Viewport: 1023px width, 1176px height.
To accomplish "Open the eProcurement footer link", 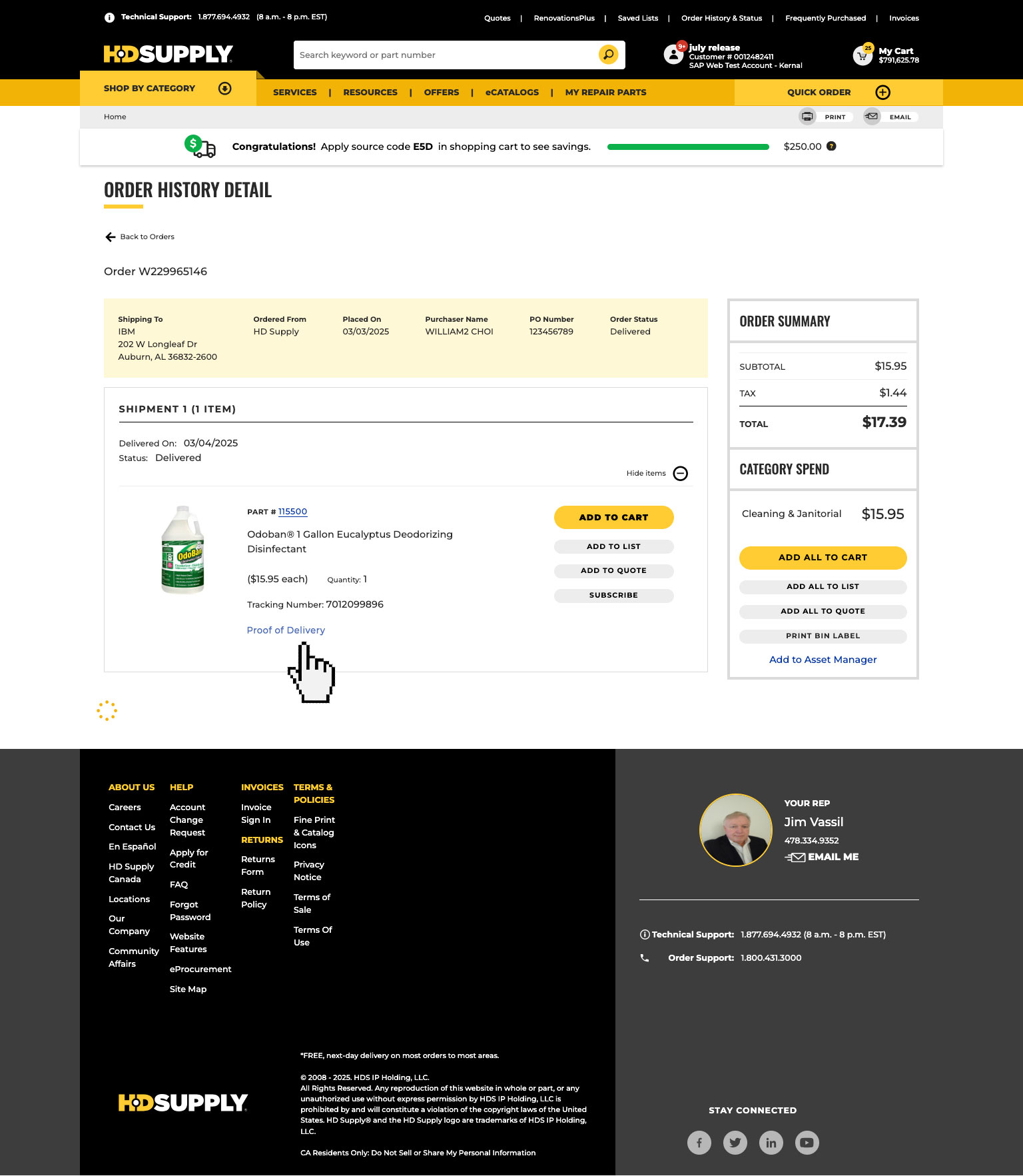I will (x=200, y=969).
